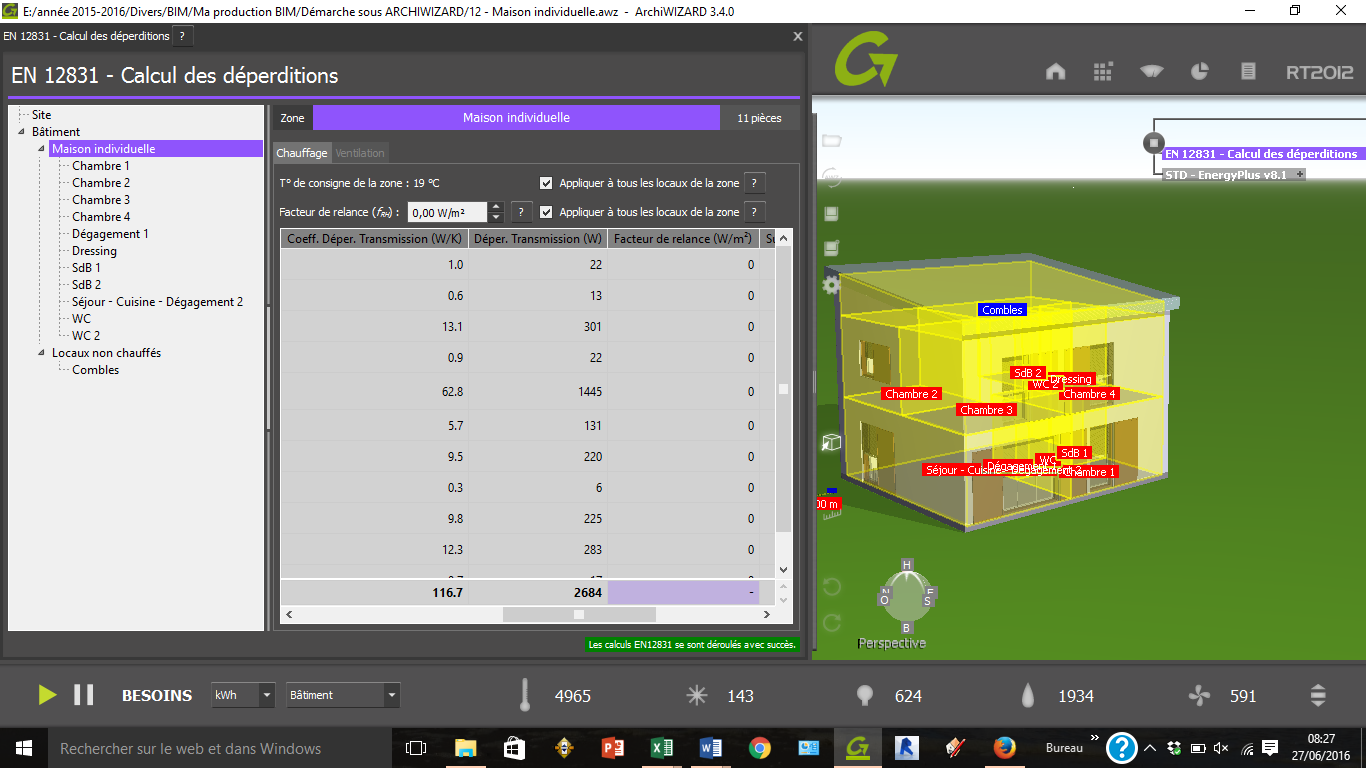The width and height of the screenshot is (1366, 768).
Task: Click the RT2012 button
Action: coord(1320,72)
